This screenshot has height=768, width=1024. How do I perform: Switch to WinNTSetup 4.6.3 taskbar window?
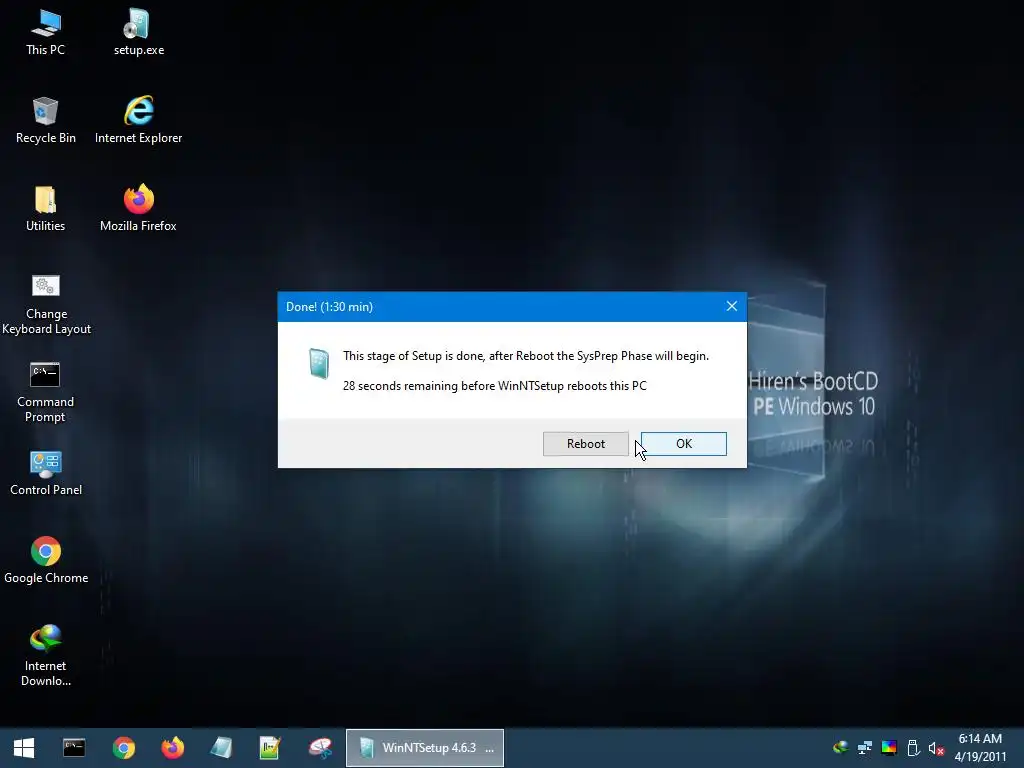(x=424, y=748)
